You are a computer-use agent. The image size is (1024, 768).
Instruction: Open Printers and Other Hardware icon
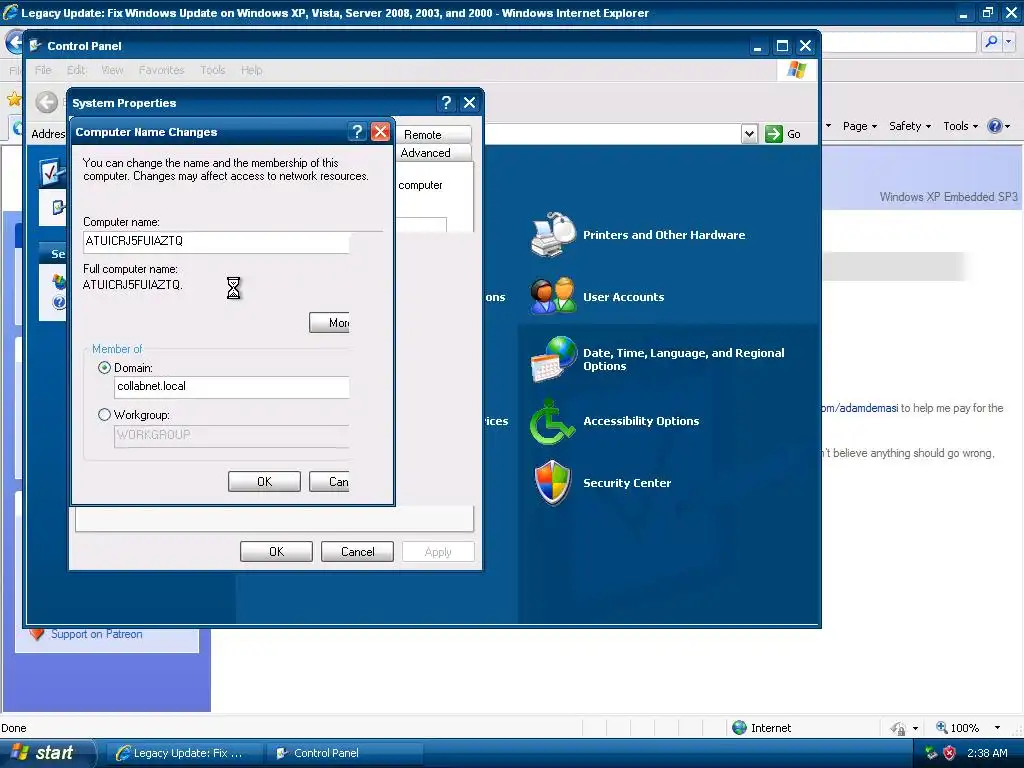coord(553,234)
